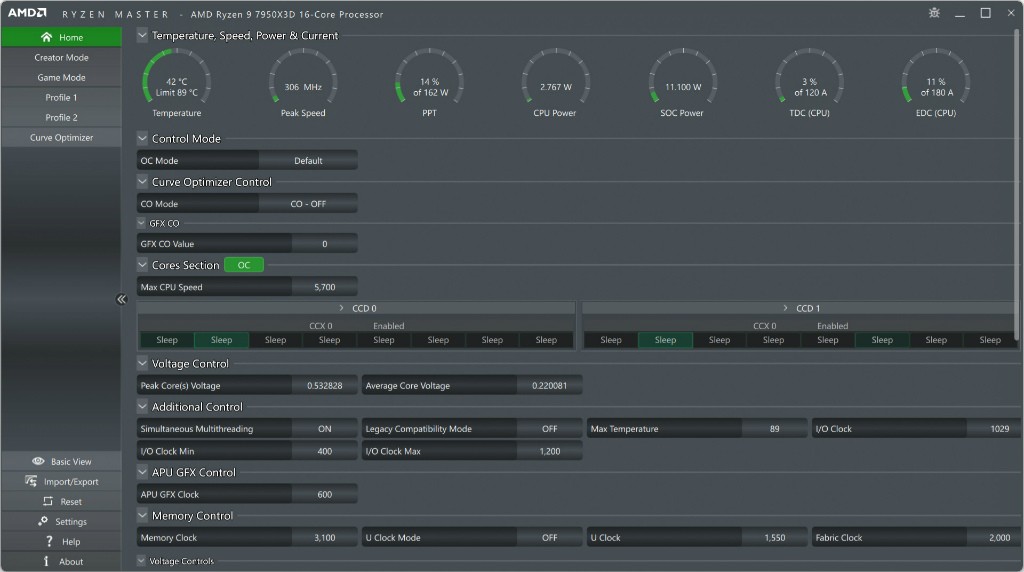Screen dimensions: 1024x572
Task: Click the Max CPU Speed value field
Action: [324, 287]
